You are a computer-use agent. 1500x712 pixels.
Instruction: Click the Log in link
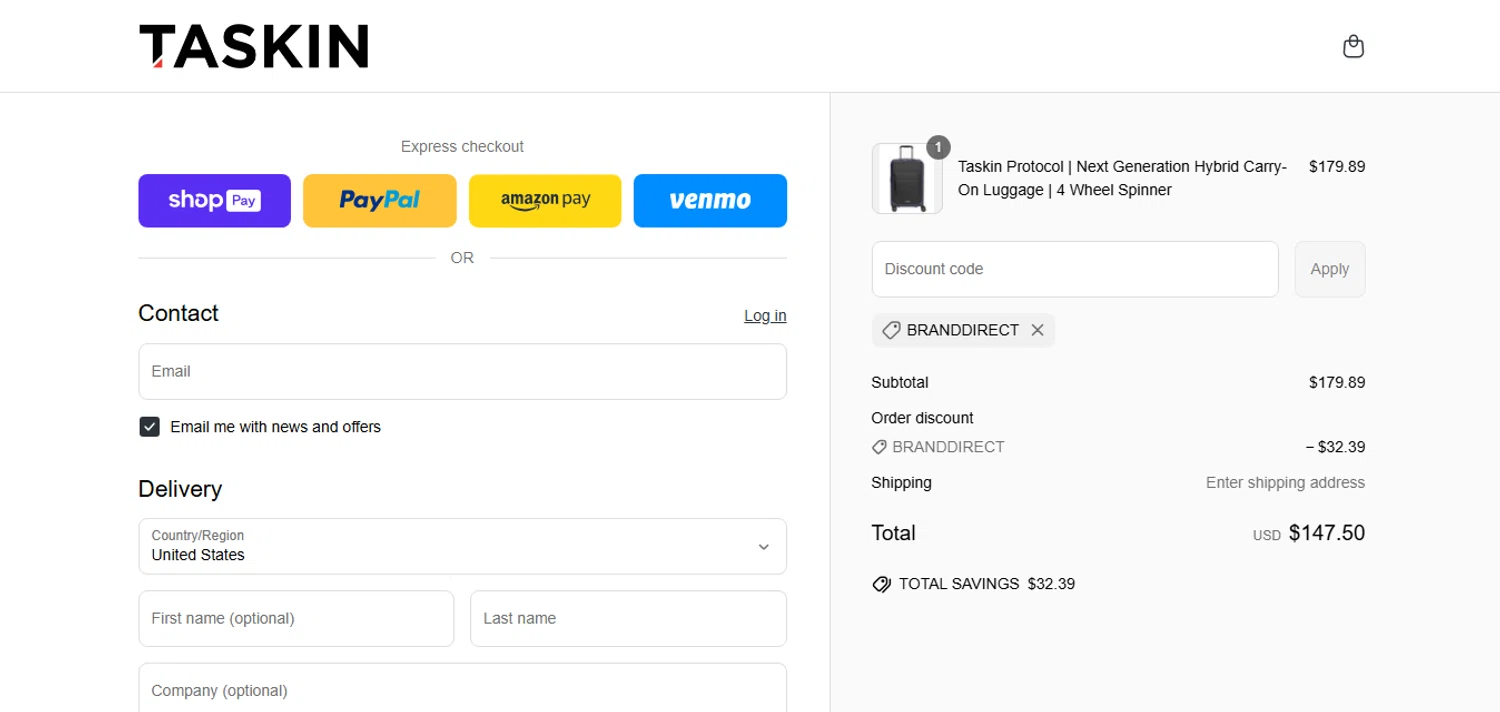[x=765, y=316]
